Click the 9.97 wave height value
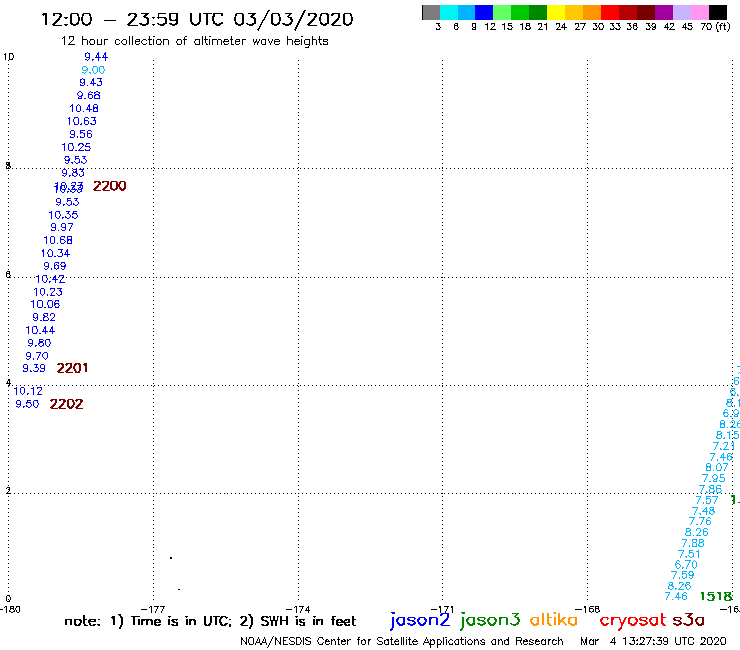 pyautogui.click(x=62, y=227)
